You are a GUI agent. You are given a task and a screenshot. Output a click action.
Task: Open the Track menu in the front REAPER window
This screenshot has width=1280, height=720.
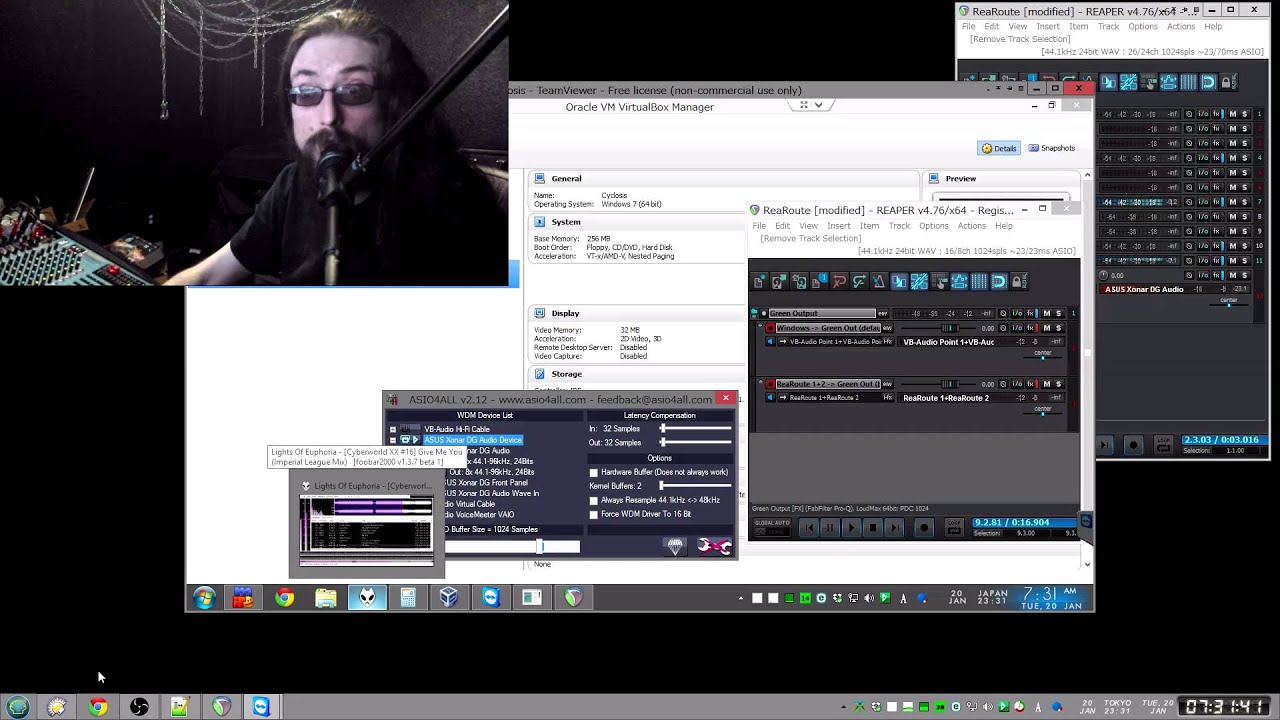point(899,226)
